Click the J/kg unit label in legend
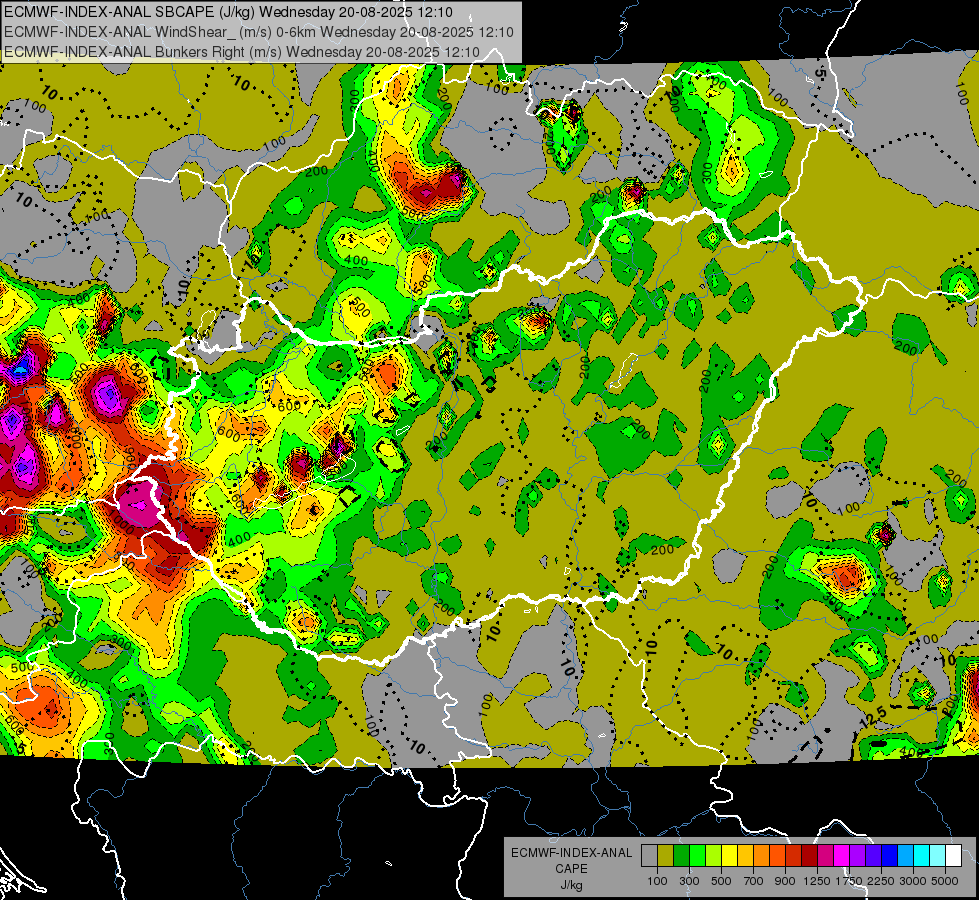 (x=572, y=885)
